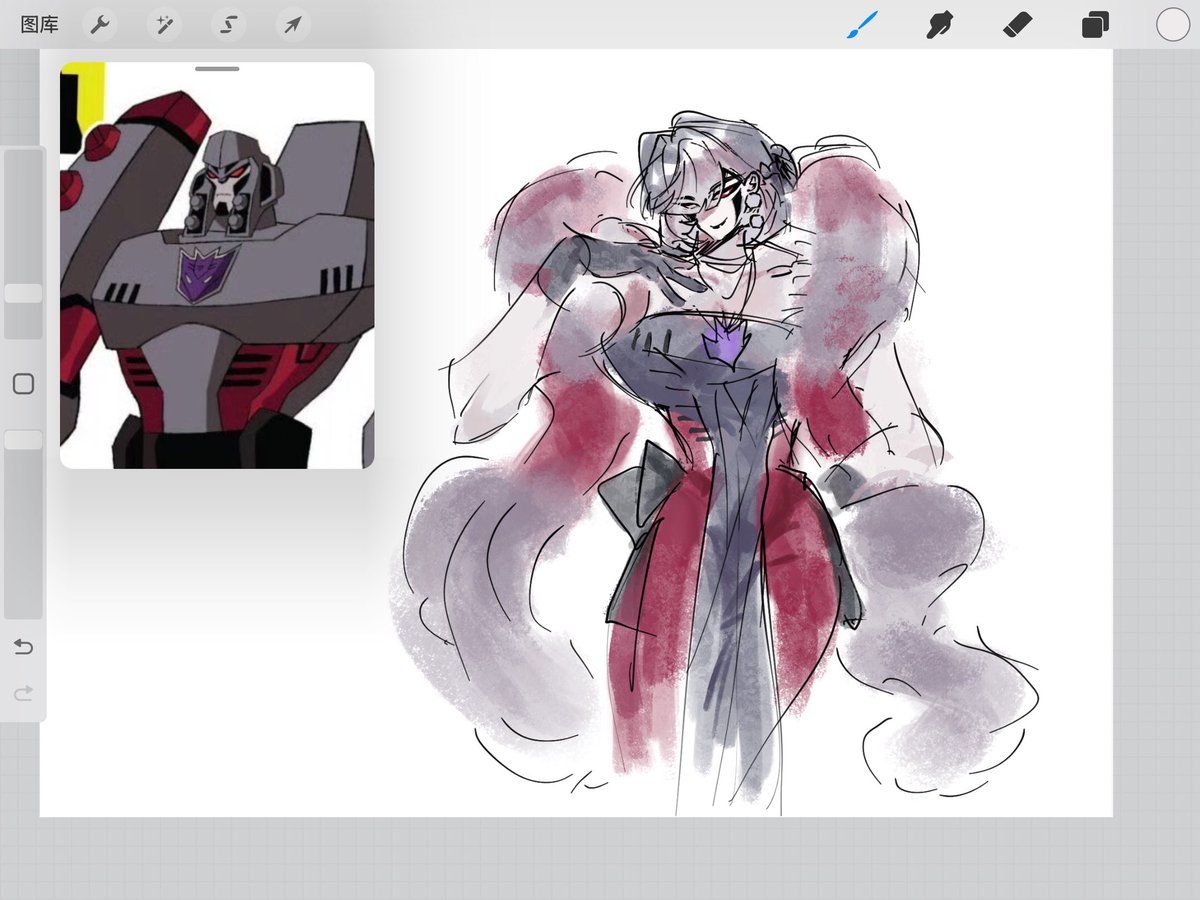The height and width of the screenshot is (900, 1200).
Task: Open the Layers panel
Action: [1095, 25]
